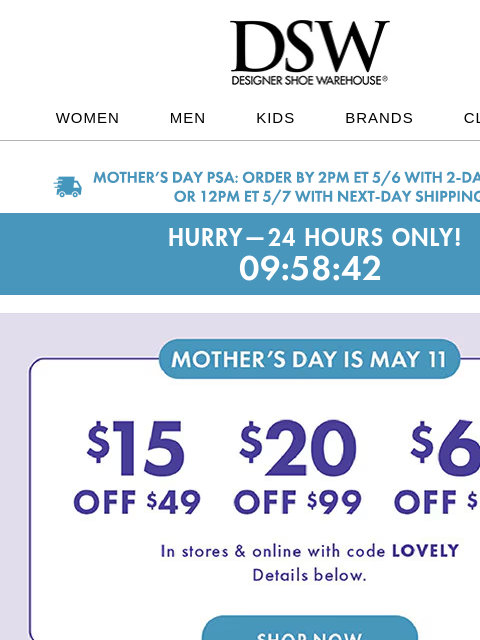Browse the Brands menu item

coord(379,118)
